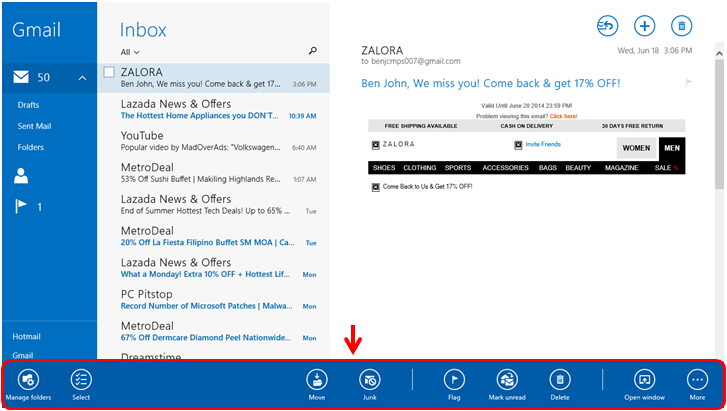Click the 'Click here!' link
Viewport: 727px width, 411px height.
(563, 116)
